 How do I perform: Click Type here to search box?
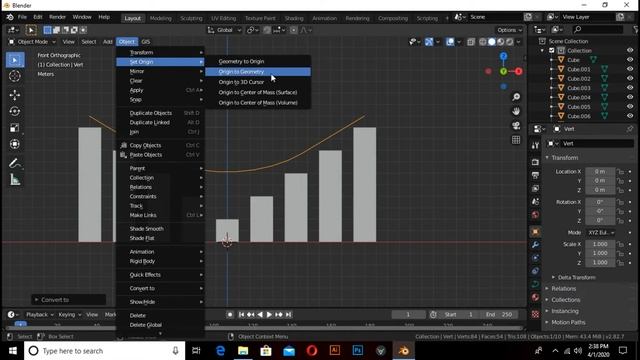104,351
